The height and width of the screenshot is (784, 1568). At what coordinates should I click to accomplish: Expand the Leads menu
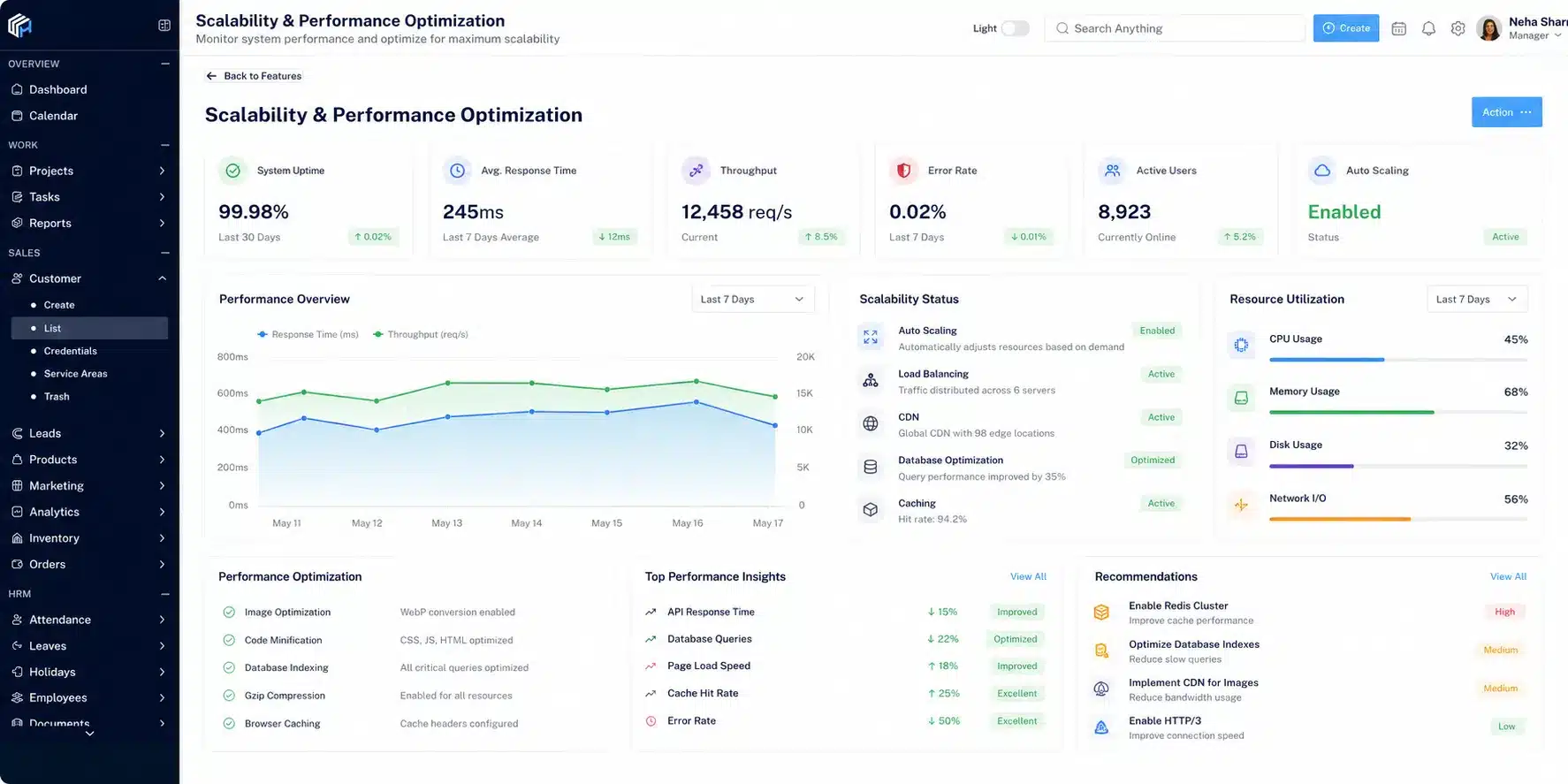click(162, 433)
